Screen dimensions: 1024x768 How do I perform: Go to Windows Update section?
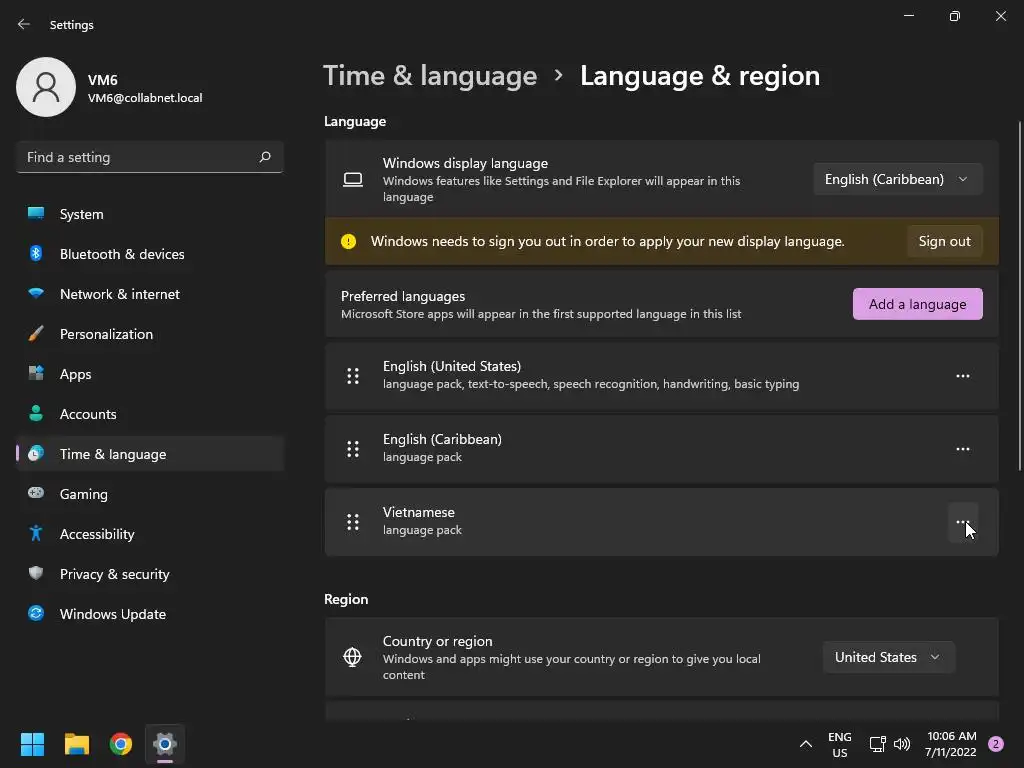click(112, 614)
